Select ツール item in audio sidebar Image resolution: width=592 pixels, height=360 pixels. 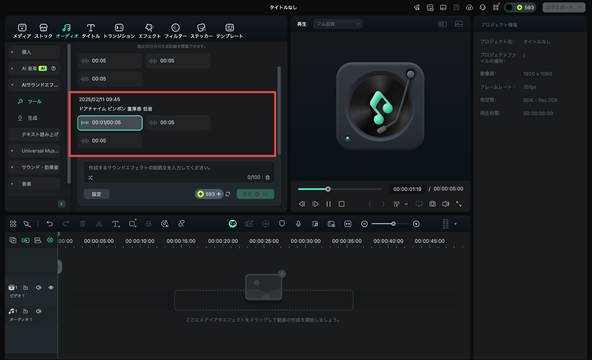[x=35, y=102]
